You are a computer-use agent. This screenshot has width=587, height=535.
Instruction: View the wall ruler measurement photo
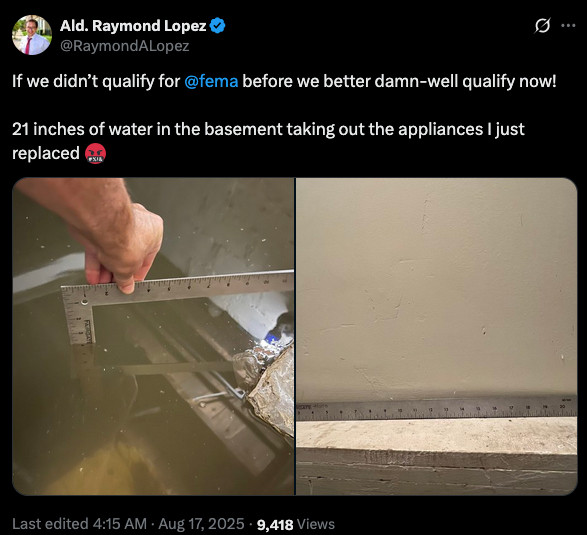click(x=437, y=336)
